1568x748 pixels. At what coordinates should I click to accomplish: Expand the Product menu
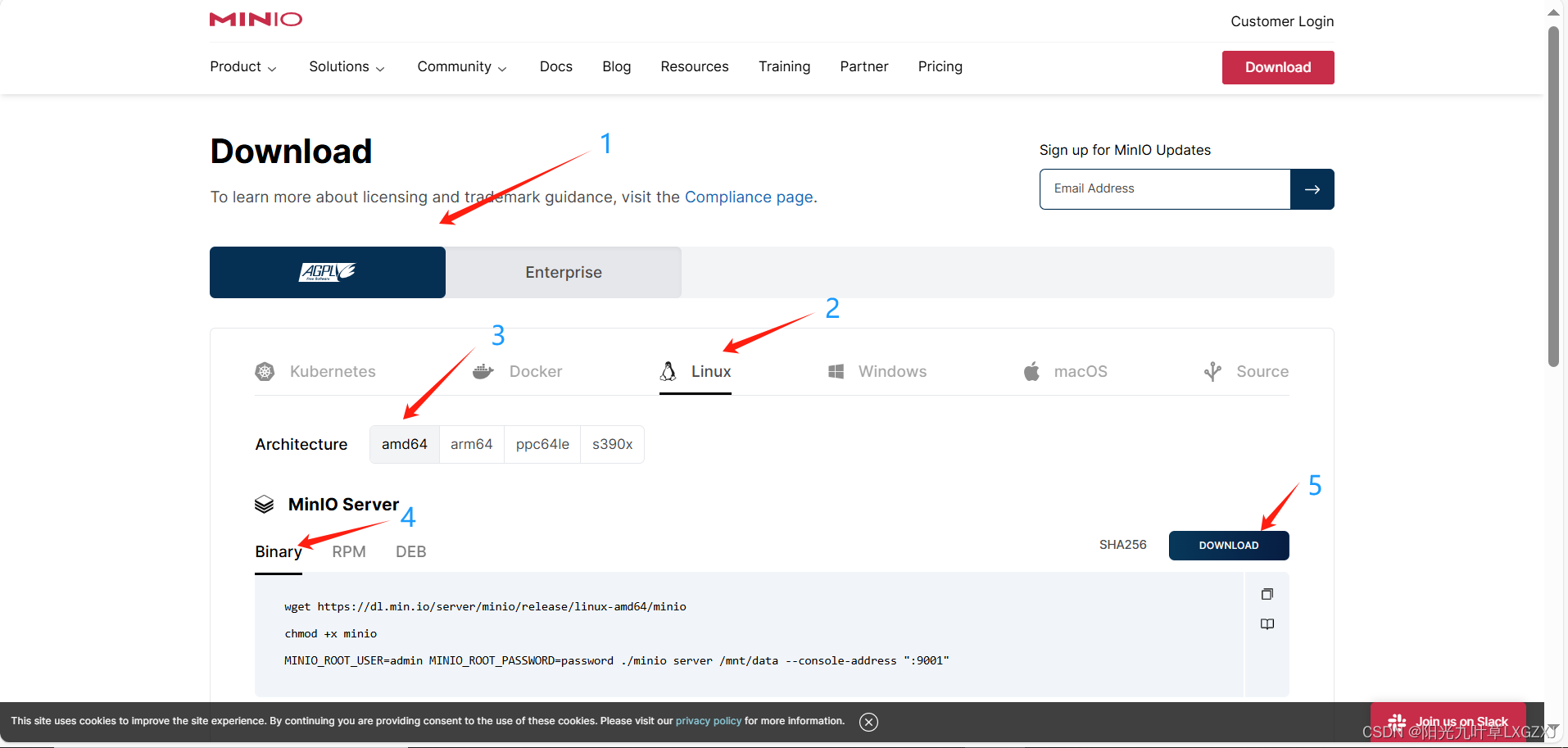[x=243, y=67]
